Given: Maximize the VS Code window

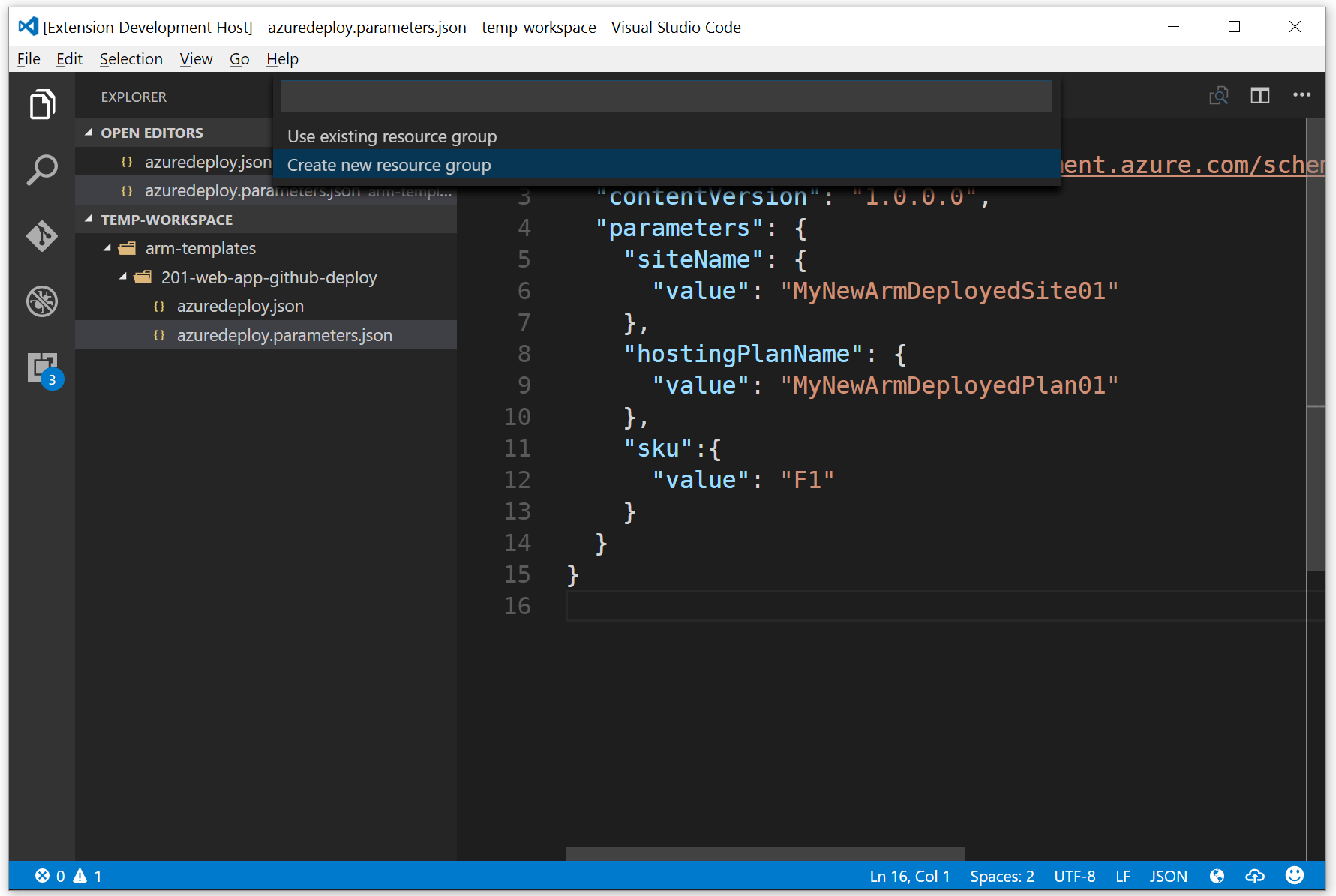Looking at the screenshot, I should pos(1234,27).
